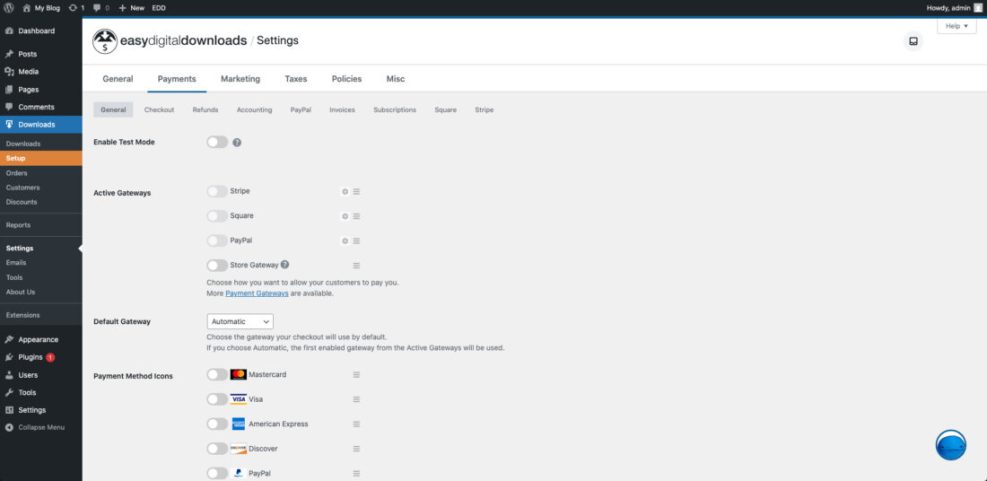Click the Store Gateway reorder handle

(356, 266)
